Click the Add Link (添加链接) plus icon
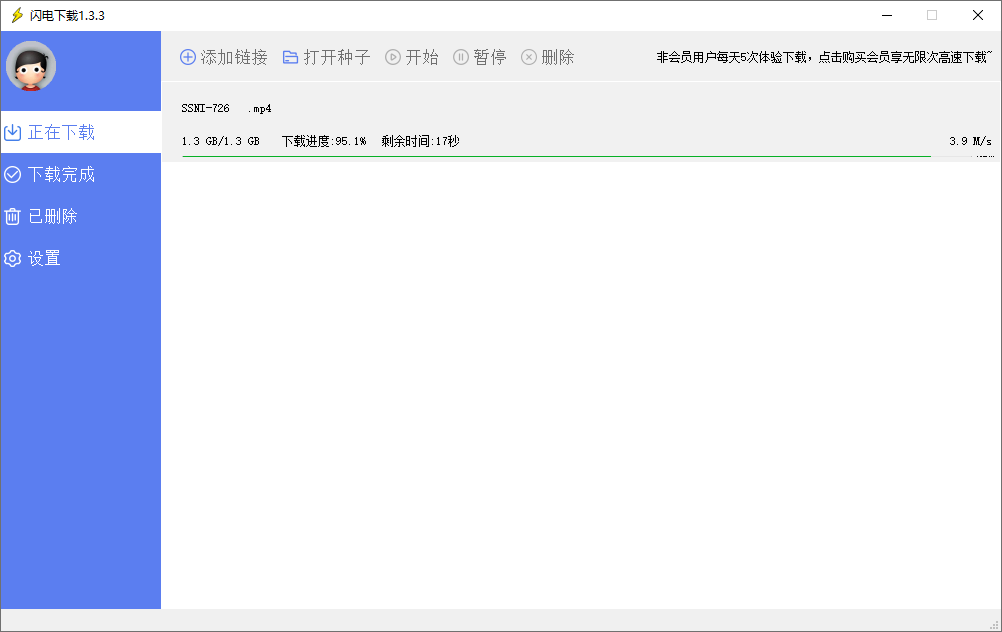This screenshot has width=1002, height=632. click(x=188, y=57)
